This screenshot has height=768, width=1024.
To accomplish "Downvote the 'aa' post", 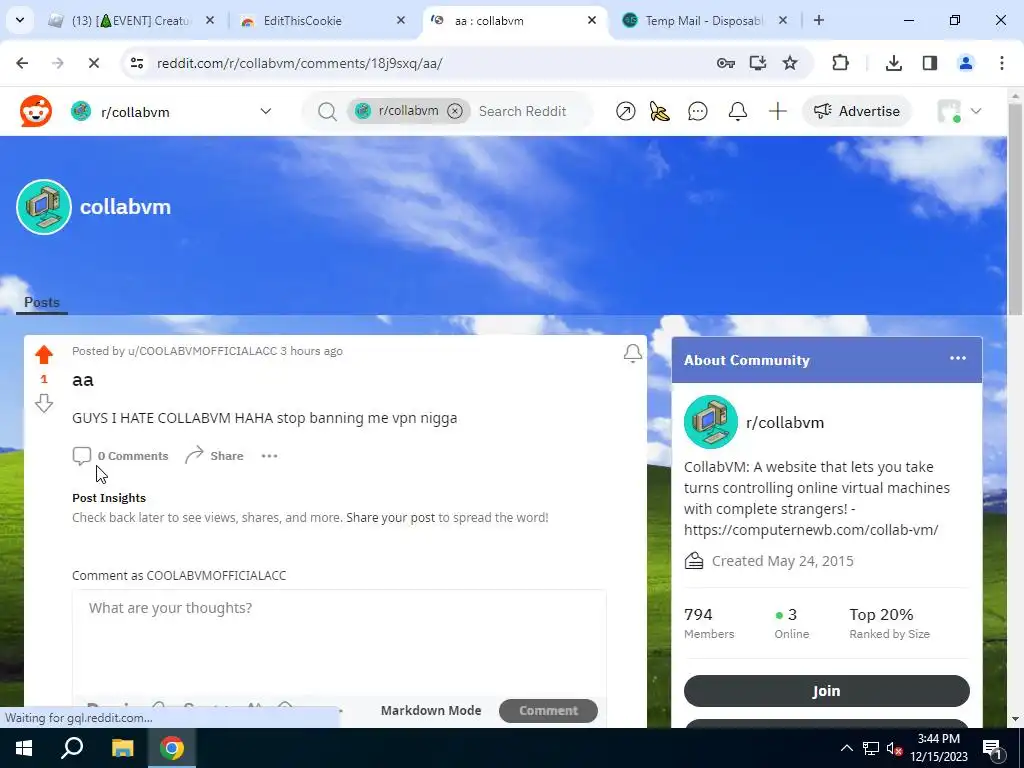I will [44, 403].
